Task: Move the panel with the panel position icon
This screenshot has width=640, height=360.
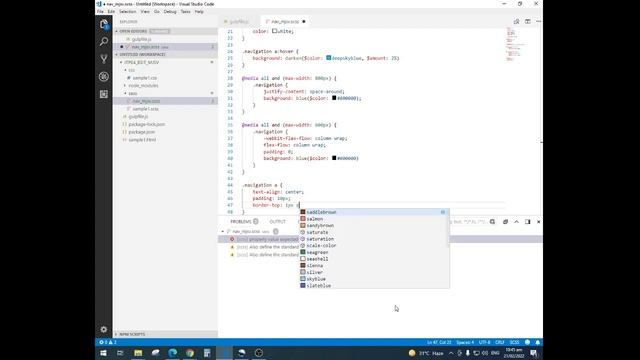Action: tap(527, 222)
